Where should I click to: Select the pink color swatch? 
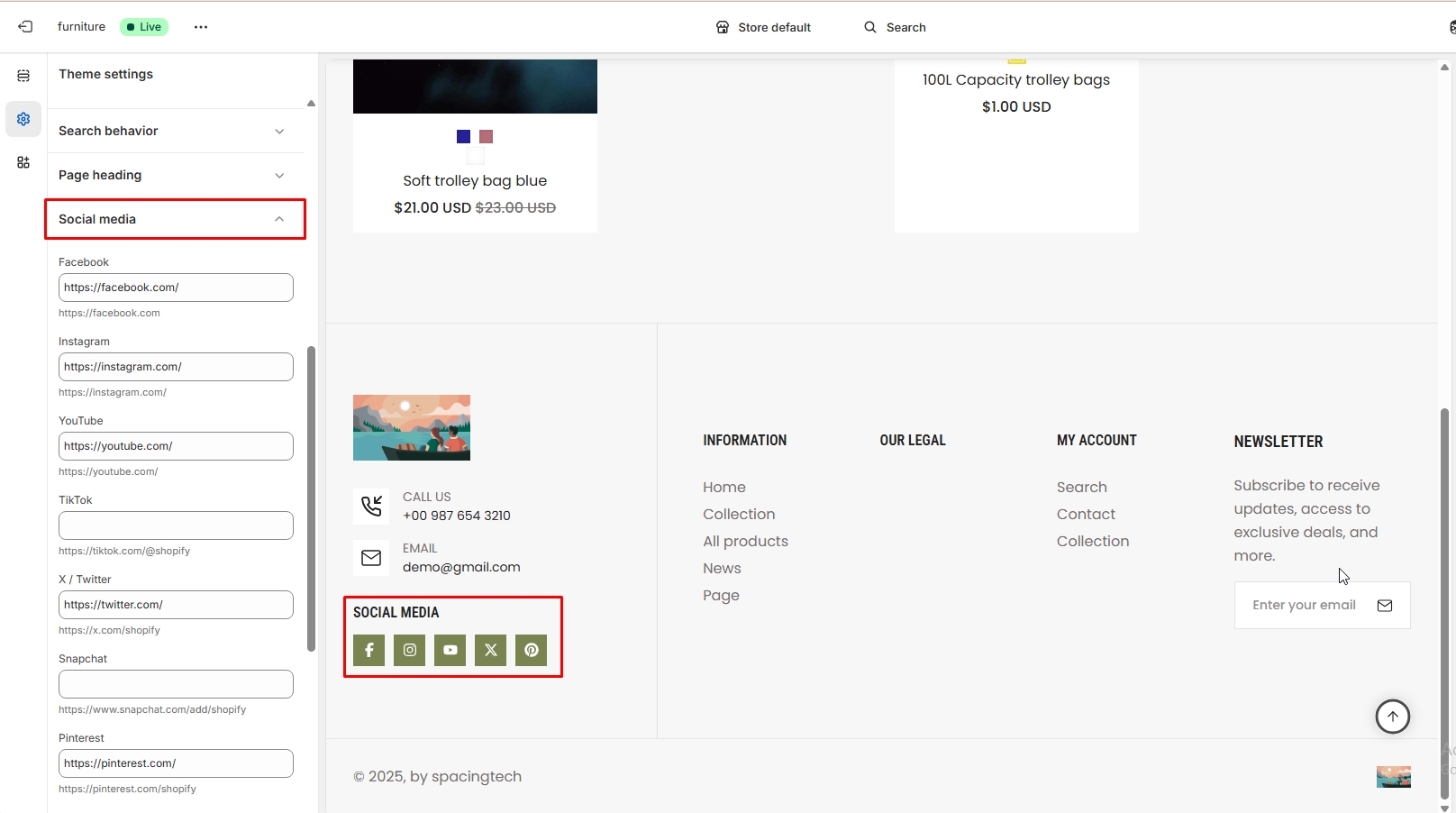(487, 137)
